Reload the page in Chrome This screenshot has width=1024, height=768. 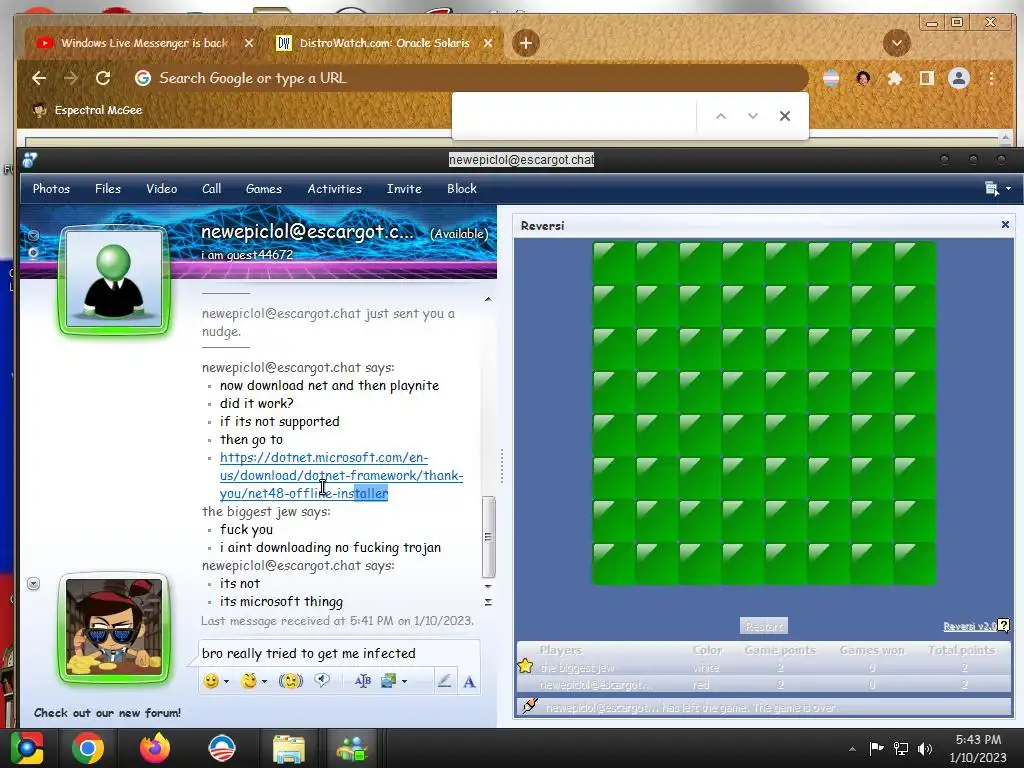(103, 78)
